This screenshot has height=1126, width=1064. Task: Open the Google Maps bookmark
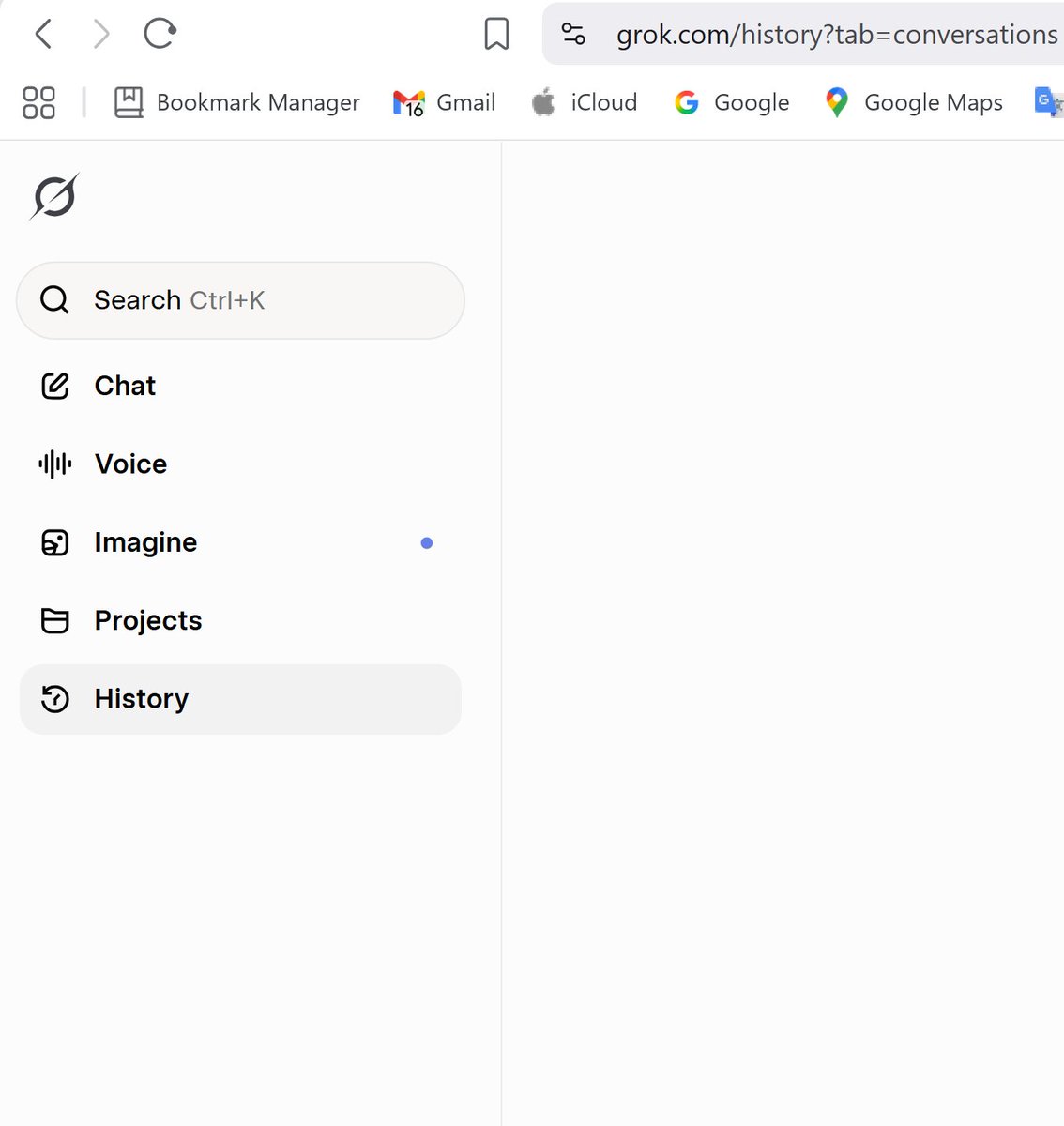click(914, 102)
